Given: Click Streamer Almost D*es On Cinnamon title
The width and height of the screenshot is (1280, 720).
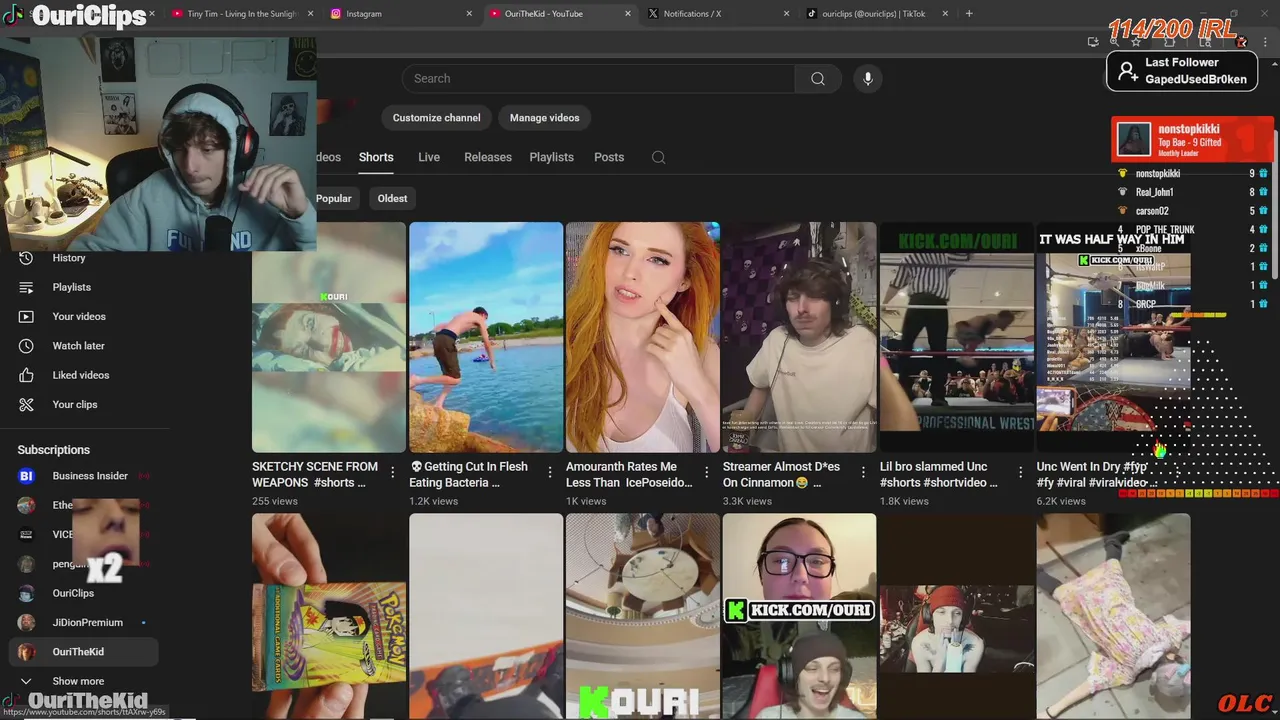Looking at the screenshot, I should [781, 474].
